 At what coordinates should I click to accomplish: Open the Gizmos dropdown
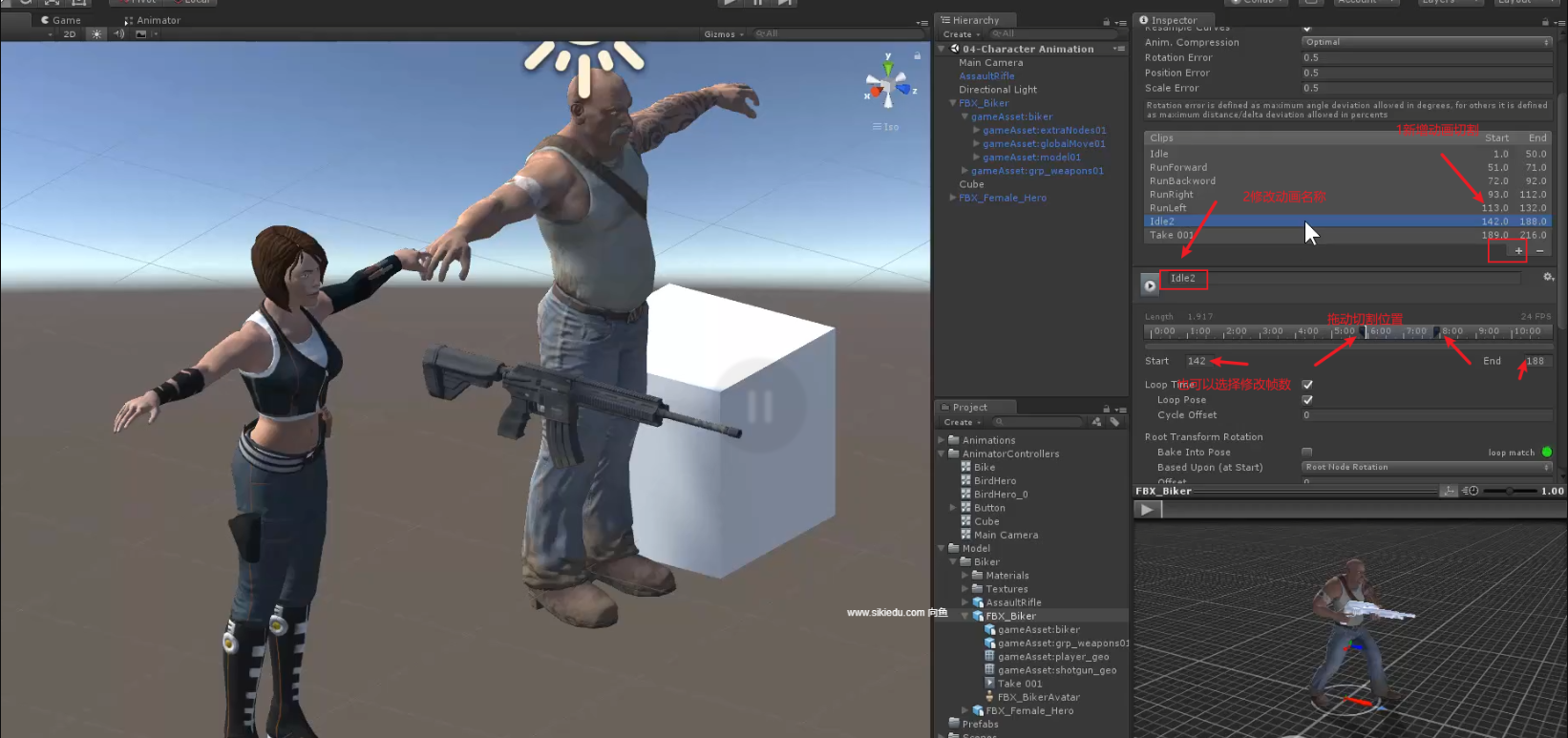724,34
